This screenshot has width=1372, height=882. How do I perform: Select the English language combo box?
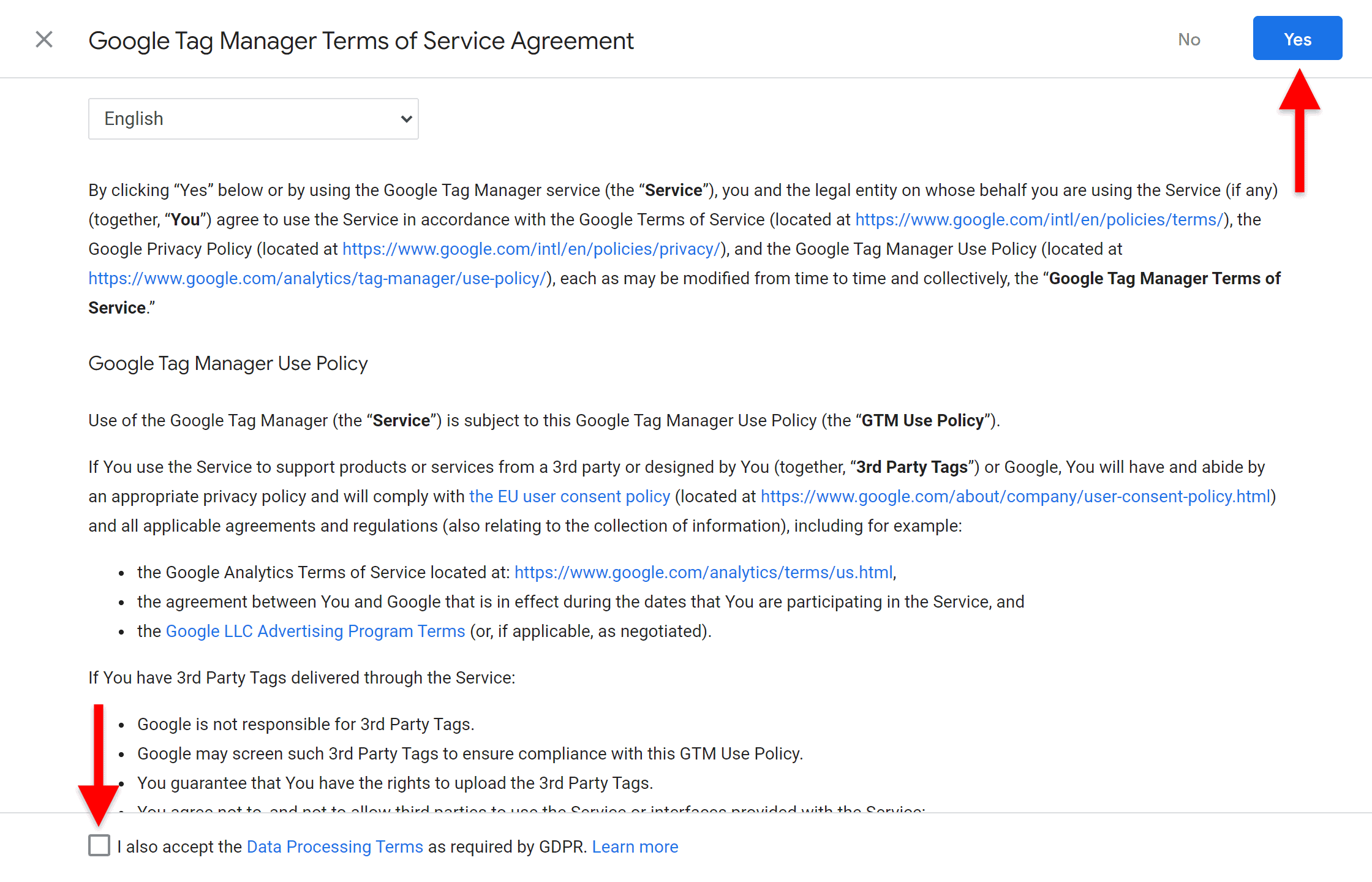pos(253,118)
